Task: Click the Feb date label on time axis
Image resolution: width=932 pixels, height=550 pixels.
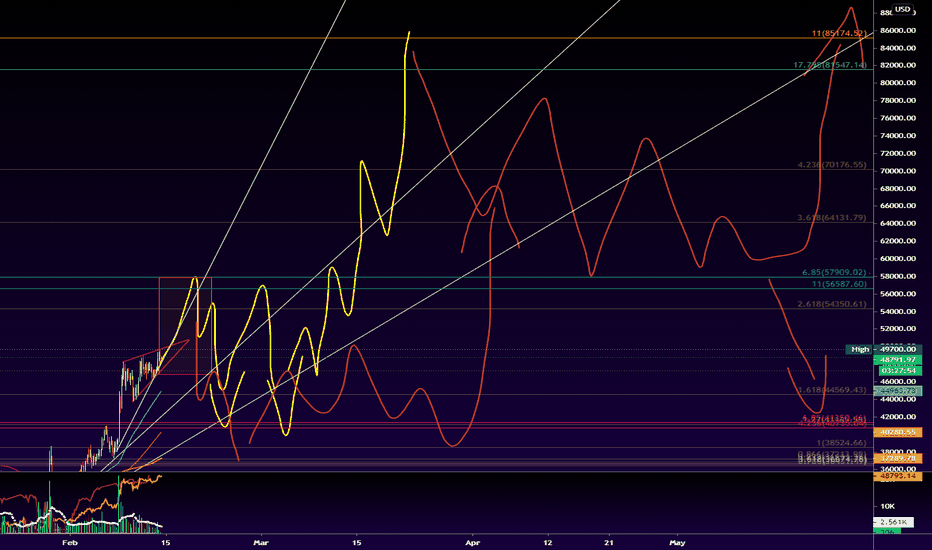Action: 70,542
